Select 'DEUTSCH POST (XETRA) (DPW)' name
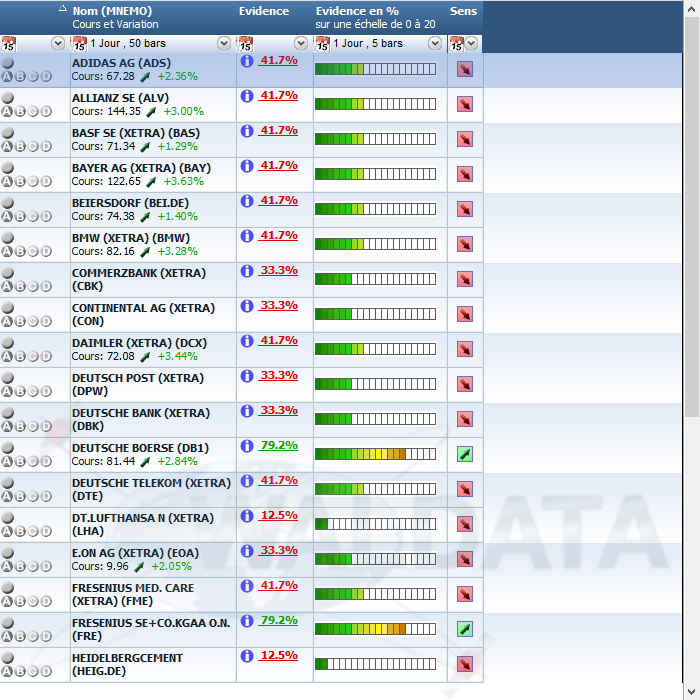 point(138,384)
